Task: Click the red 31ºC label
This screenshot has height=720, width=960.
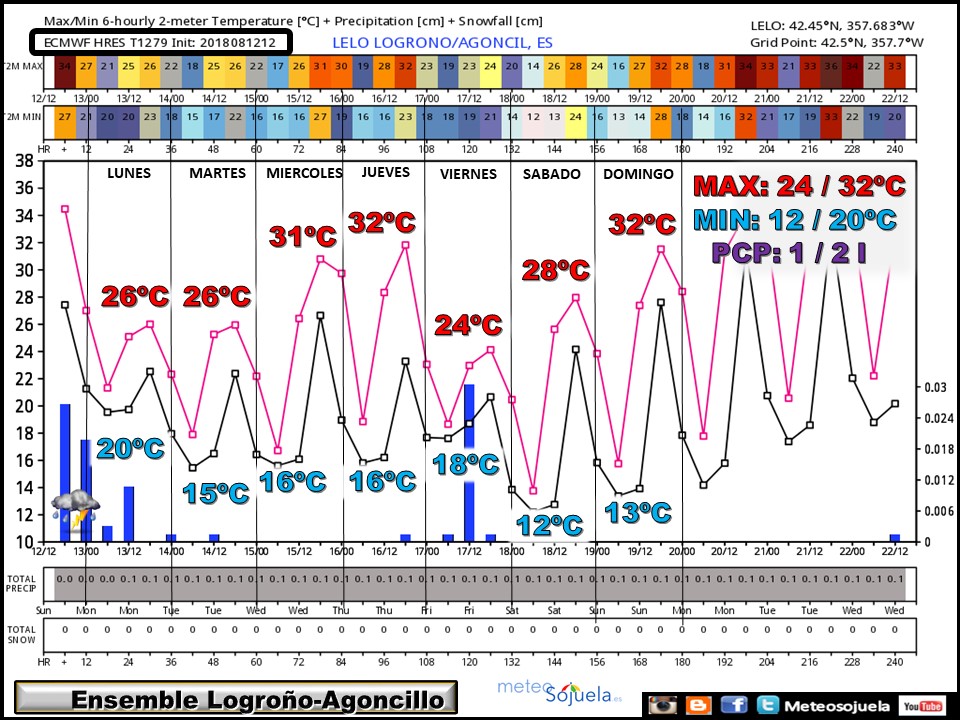Action: click(x=302, y=236)
